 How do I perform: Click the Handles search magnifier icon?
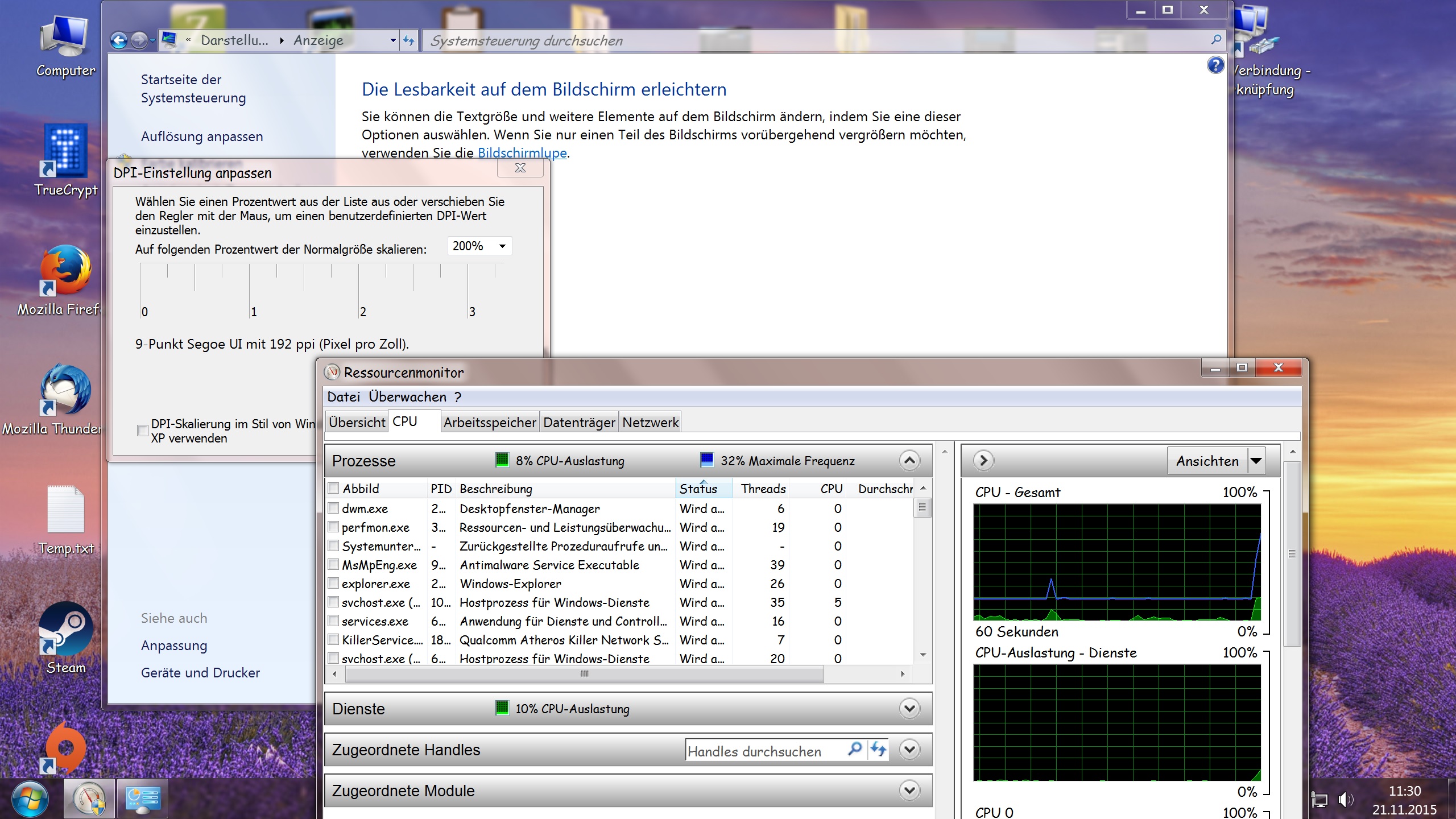pyautogui.click(x=854, y=750)
